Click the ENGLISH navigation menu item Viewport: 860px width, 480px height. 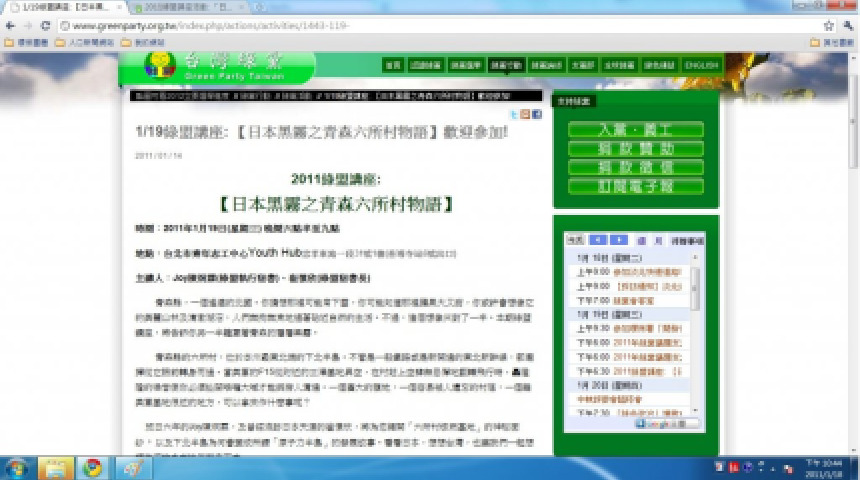click(701, 65)
